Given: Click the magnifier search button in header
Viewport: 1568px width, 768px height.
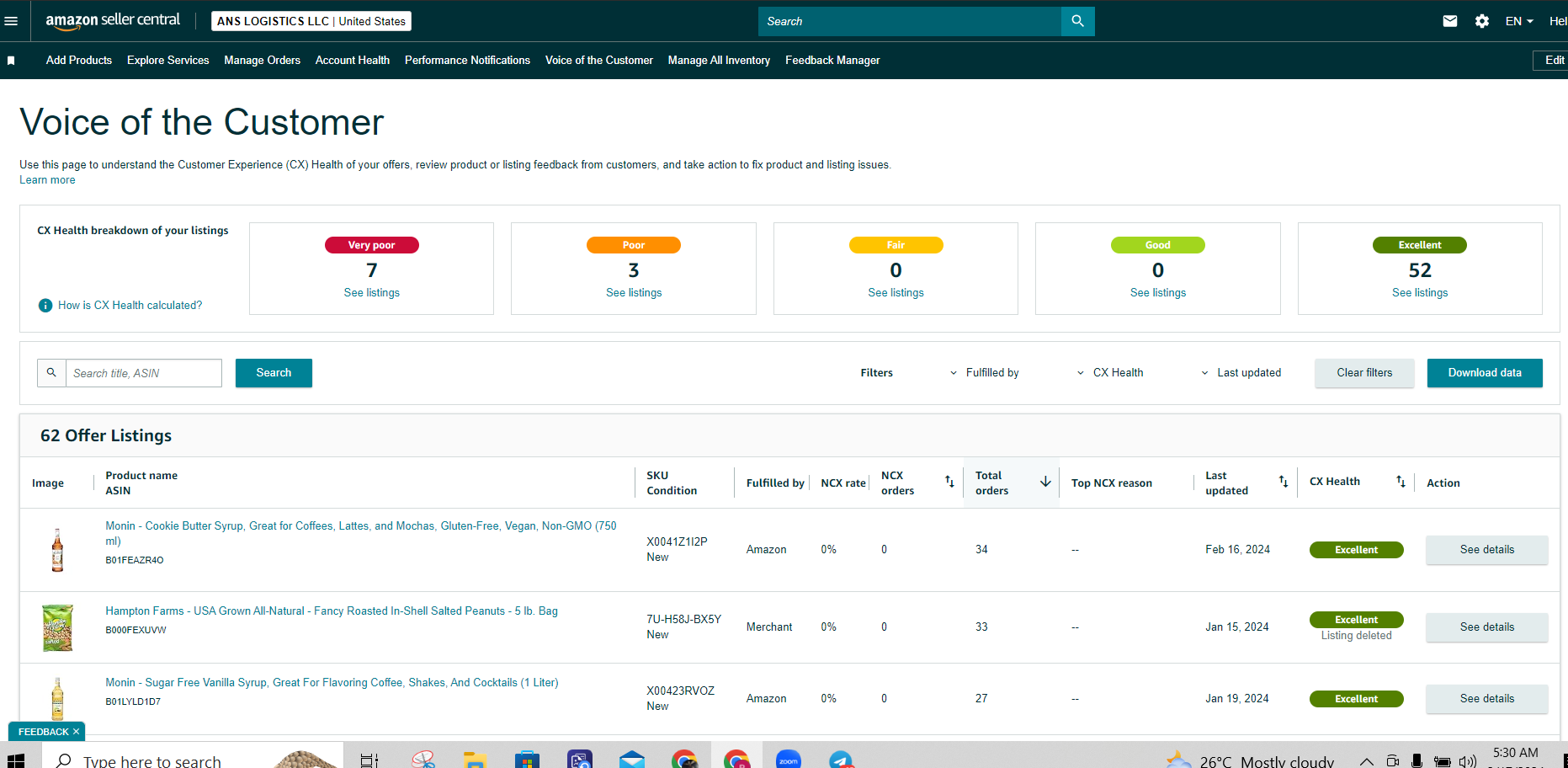Looking at the screenshot, I should (1077, 21).
